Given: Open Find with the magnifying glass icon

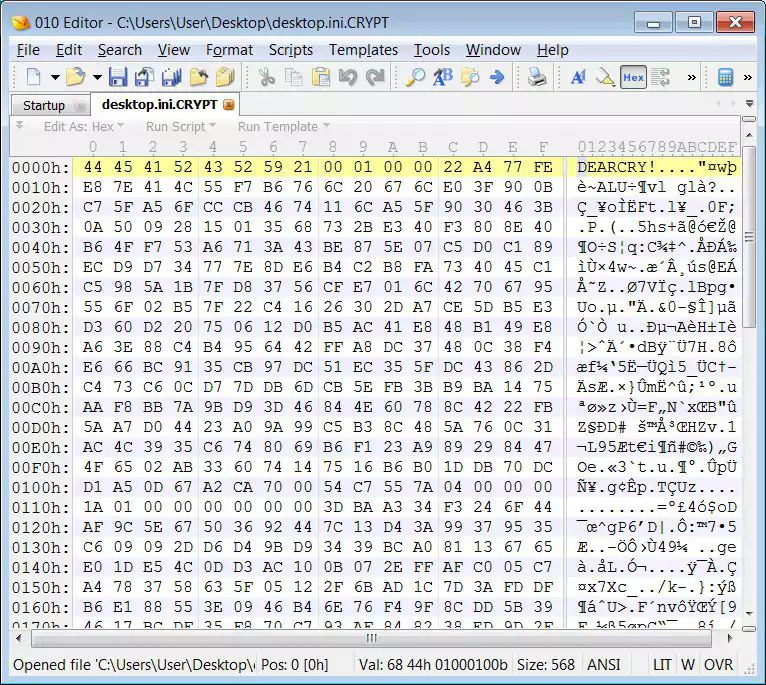Looking at the screenshot, I should [x=416, y=77].
